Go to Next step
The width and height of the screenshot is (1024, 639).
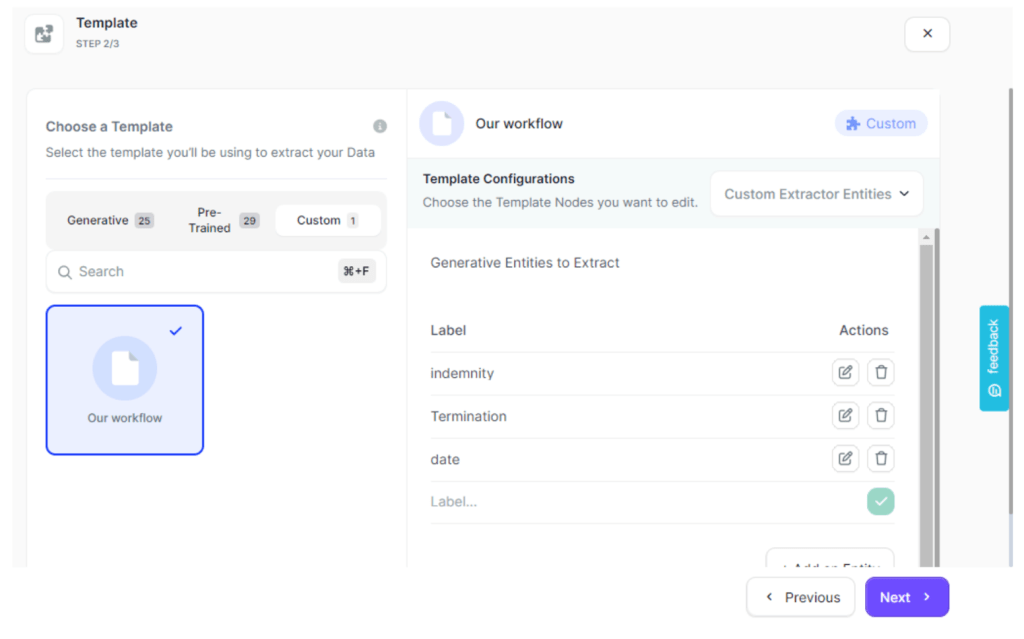click(x=906, y=597)
